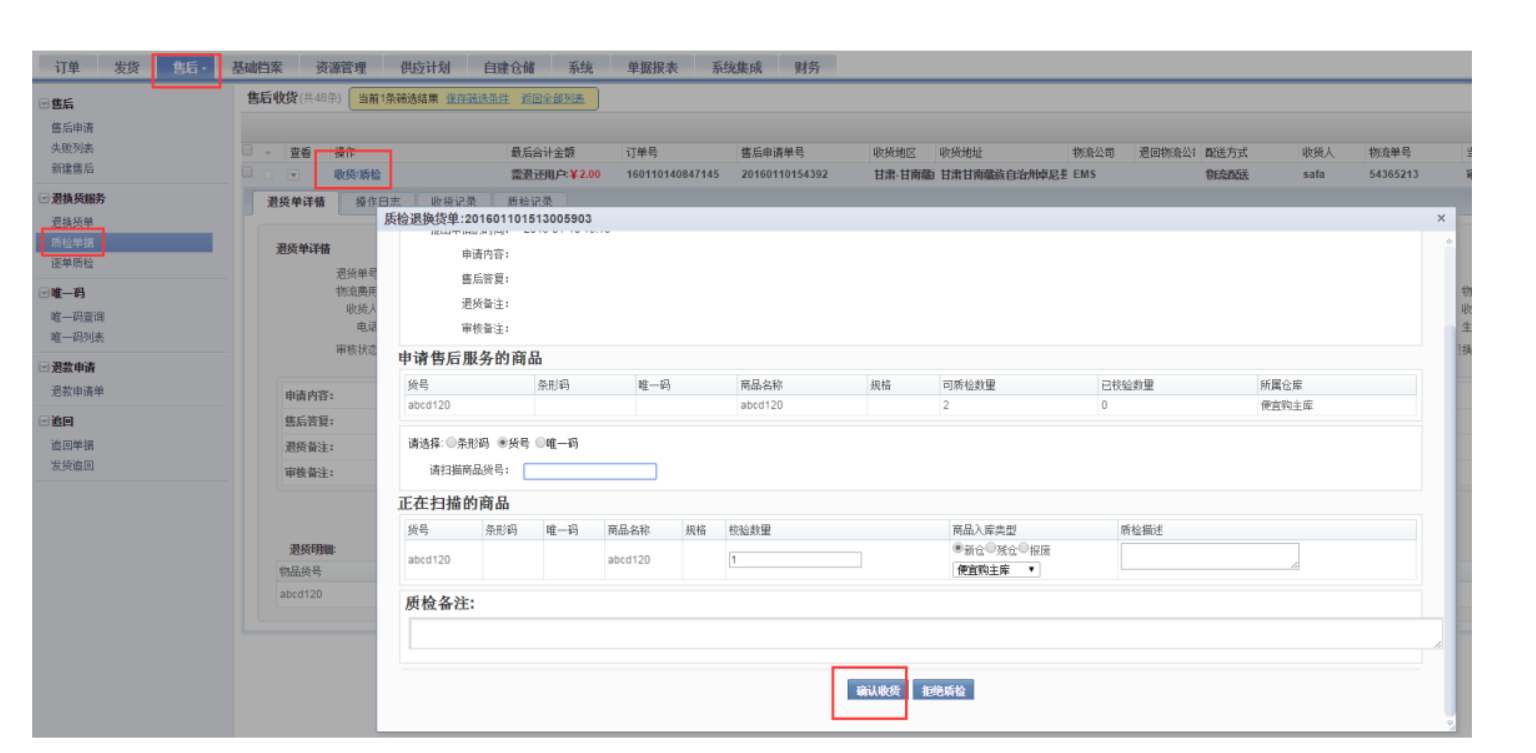Select the 唯一码 scan mode radio button

pyautogui.click(x=541, y=442)
